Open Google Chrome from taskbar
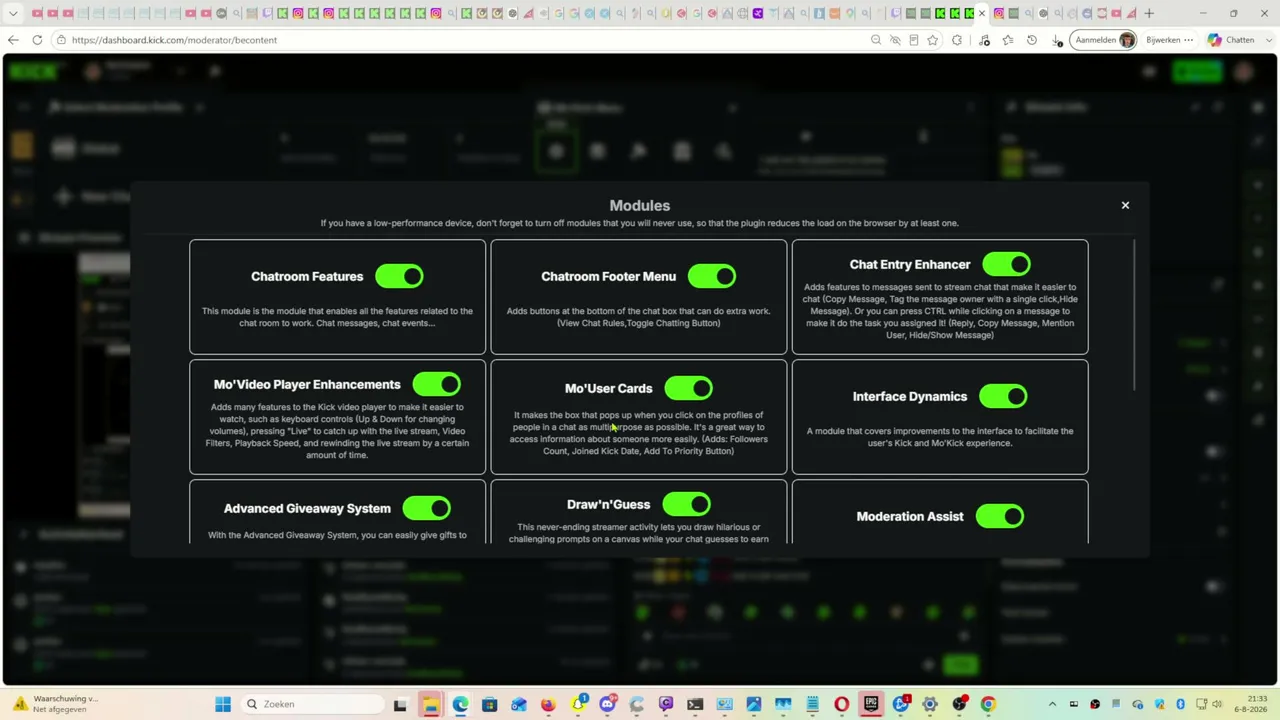This screenshot has height=720, width=1280. 988,704
